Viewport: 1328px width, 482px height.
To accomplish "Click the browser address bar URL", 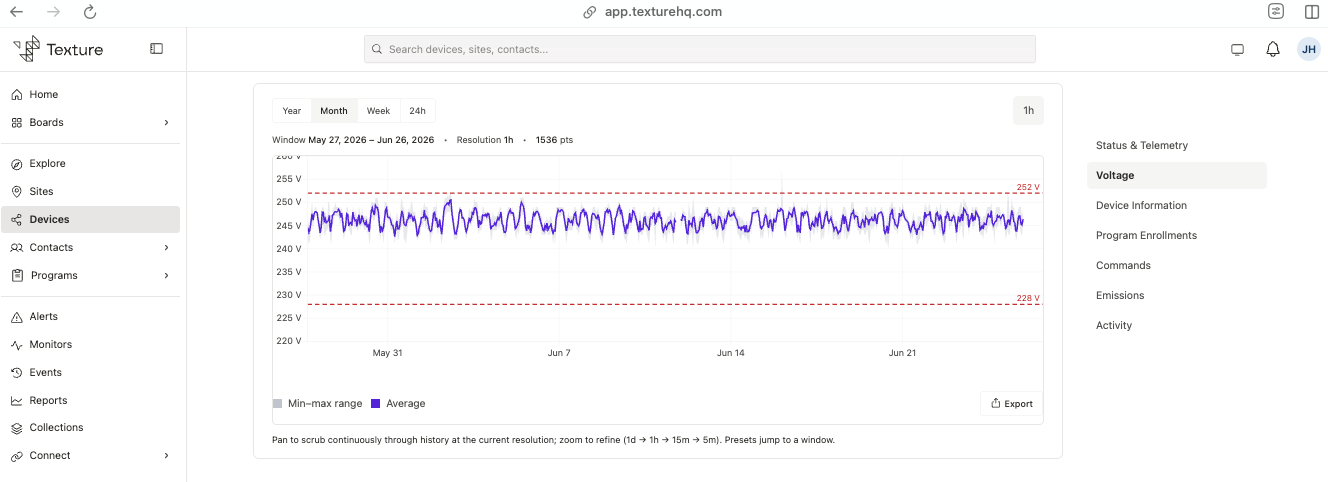I will click(x=663, y=12).
